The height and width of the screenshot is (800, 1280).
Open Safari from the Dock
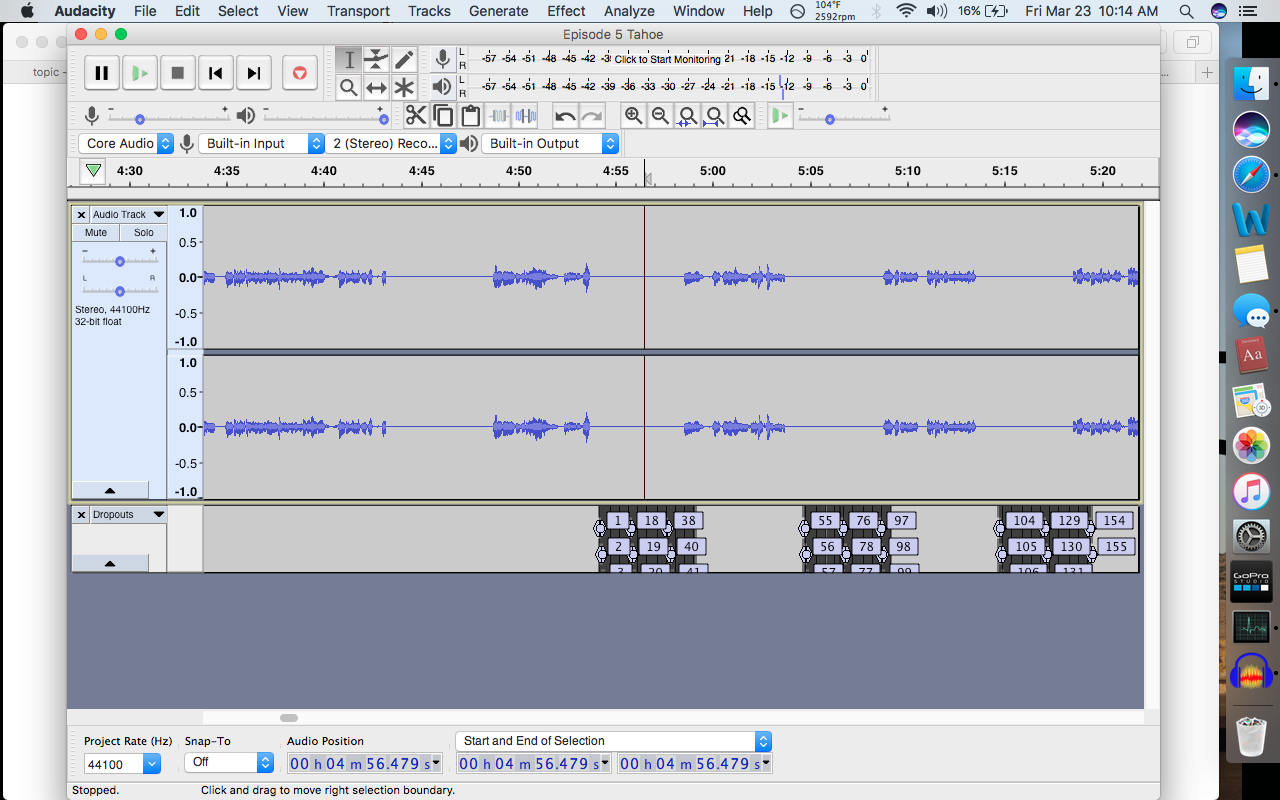pos(1251,176)
